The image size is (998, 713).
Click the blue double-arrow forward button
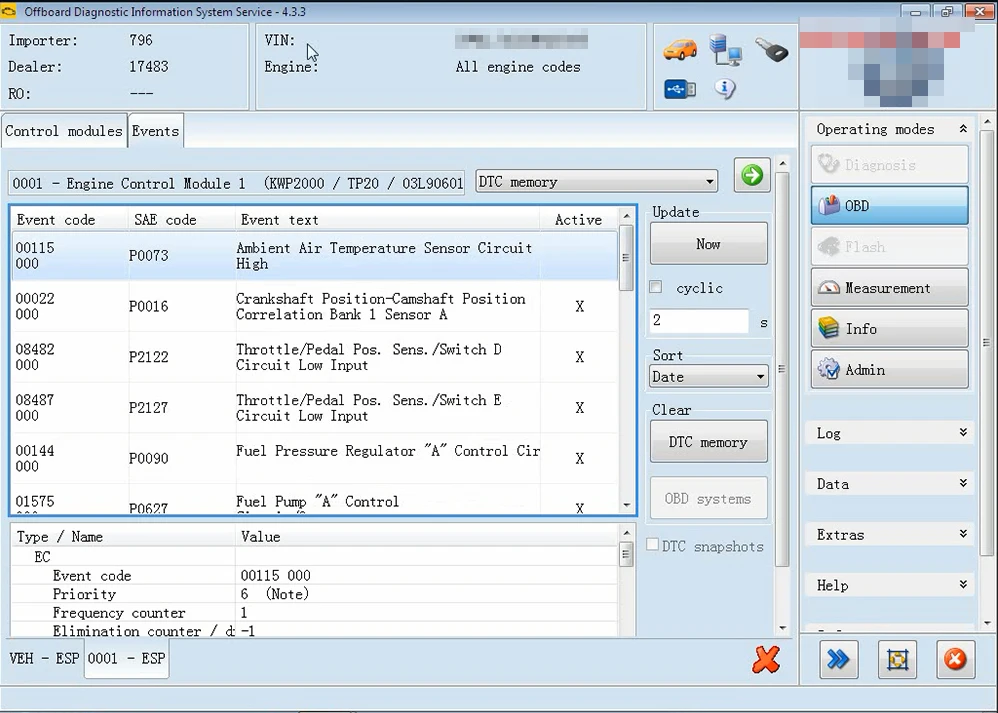point(838,660)
